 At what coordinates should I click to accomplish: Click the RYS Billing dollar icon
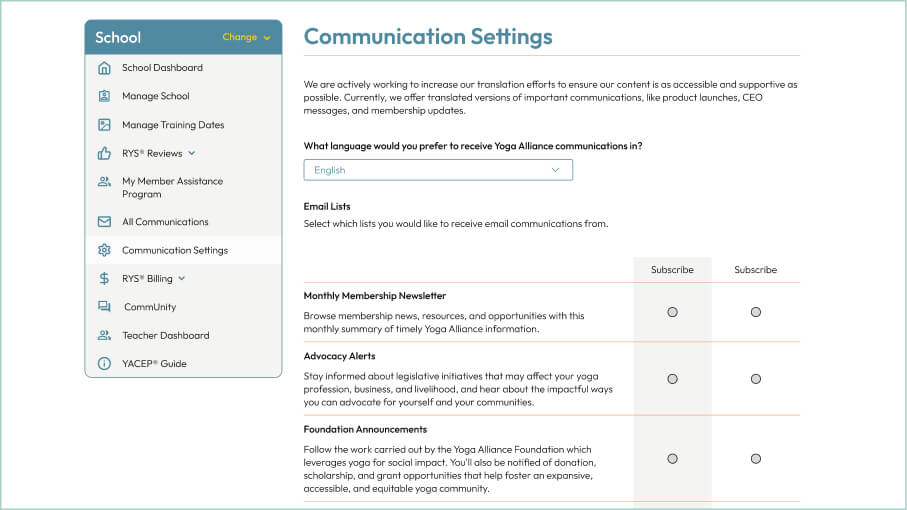click(104, 279)
